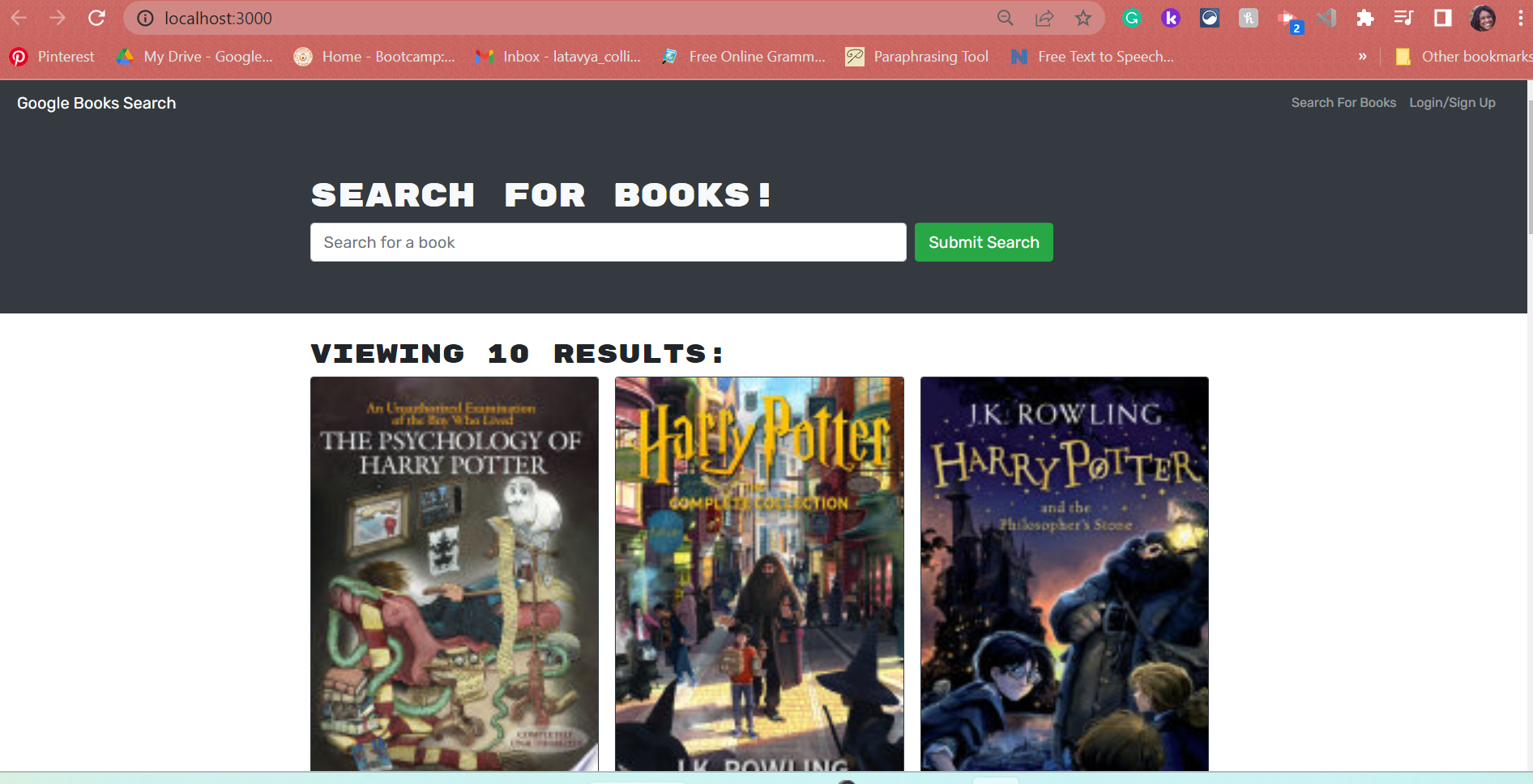
Task: Click the browser back arrow
Action: [19, 18]
